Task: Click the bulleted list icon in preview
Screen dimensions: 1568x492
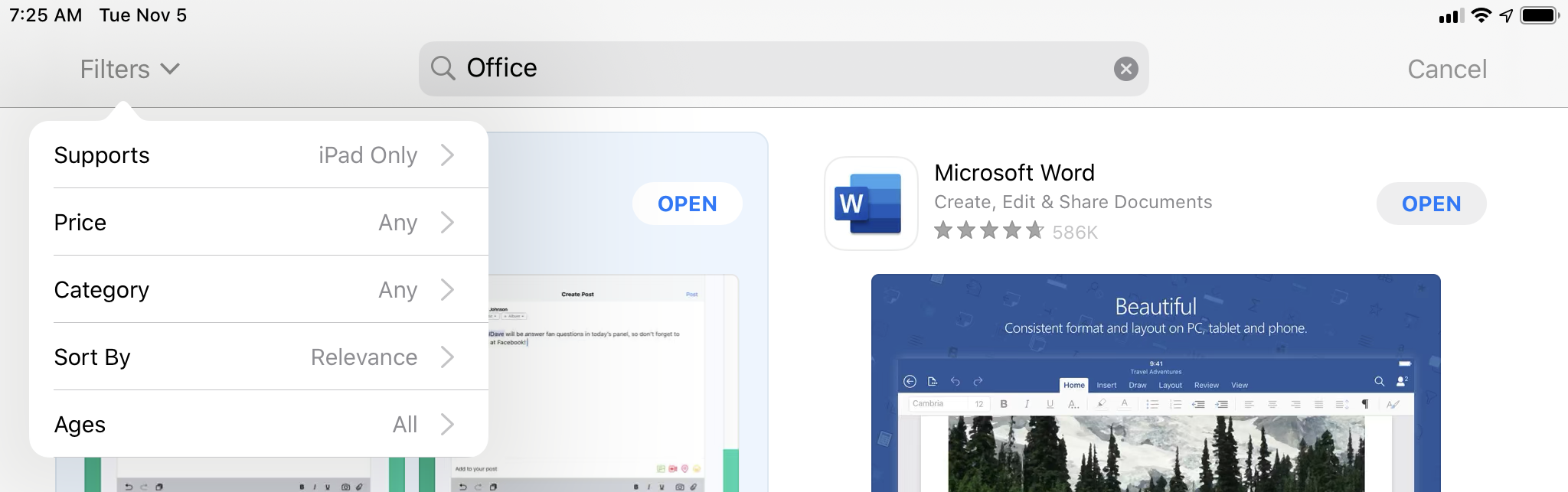Action: point(1152,404)
